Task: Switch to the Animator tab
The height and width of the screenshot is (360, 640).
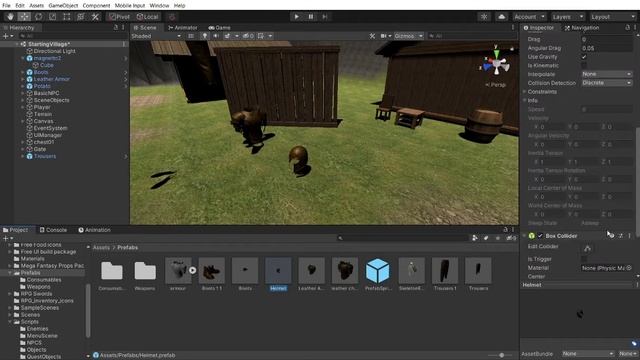Action: click(x=183, y=27)
